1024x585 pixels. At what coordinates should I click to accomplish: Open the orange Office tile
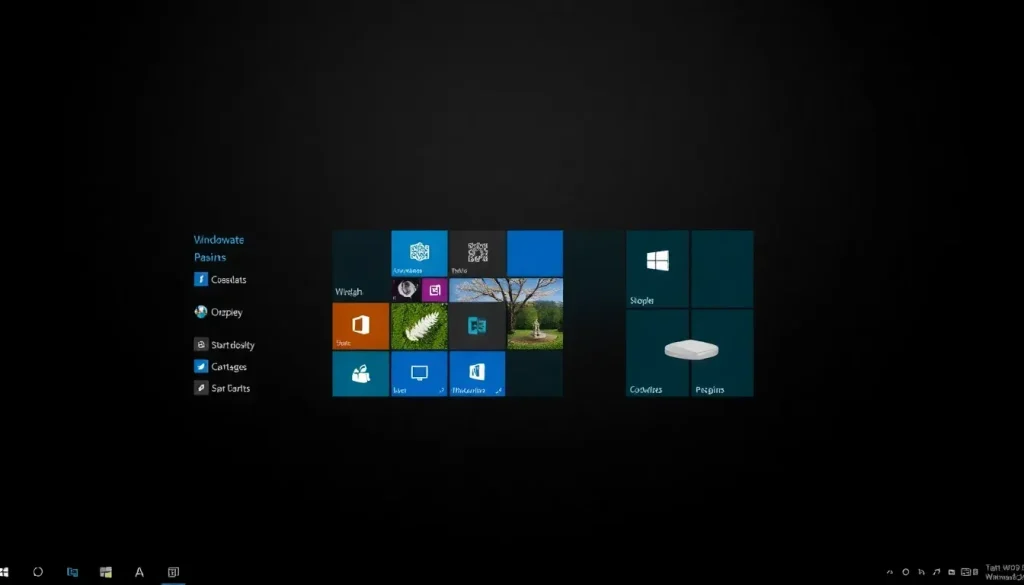360,326
